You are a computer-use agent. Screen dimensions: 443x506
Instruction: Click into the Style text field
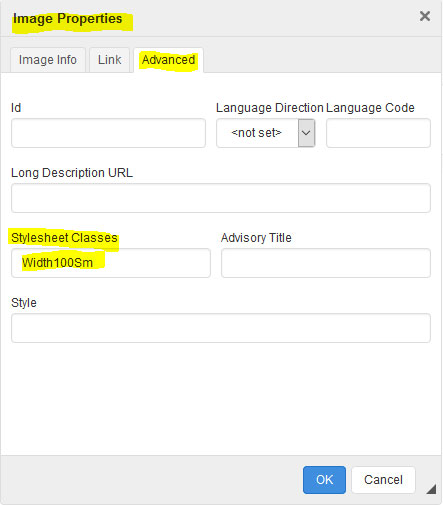tap(221, 328)
